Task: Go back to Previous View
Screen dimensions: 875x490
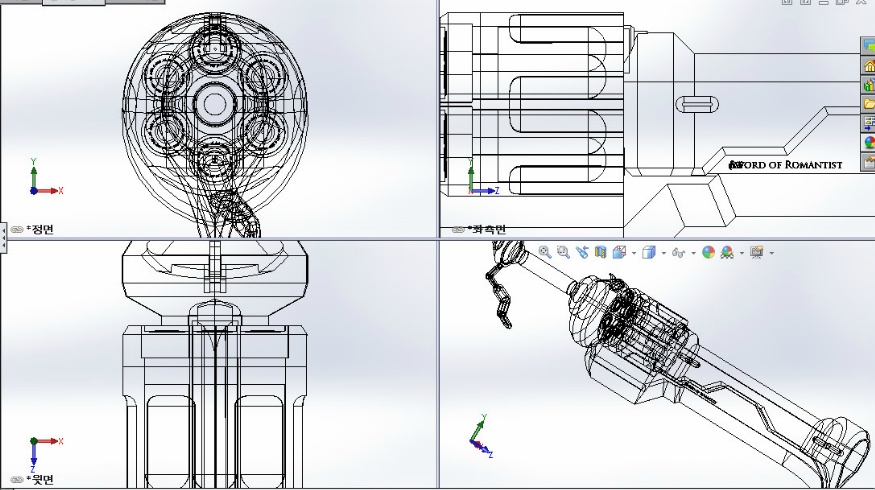Action: click(581, 253)
